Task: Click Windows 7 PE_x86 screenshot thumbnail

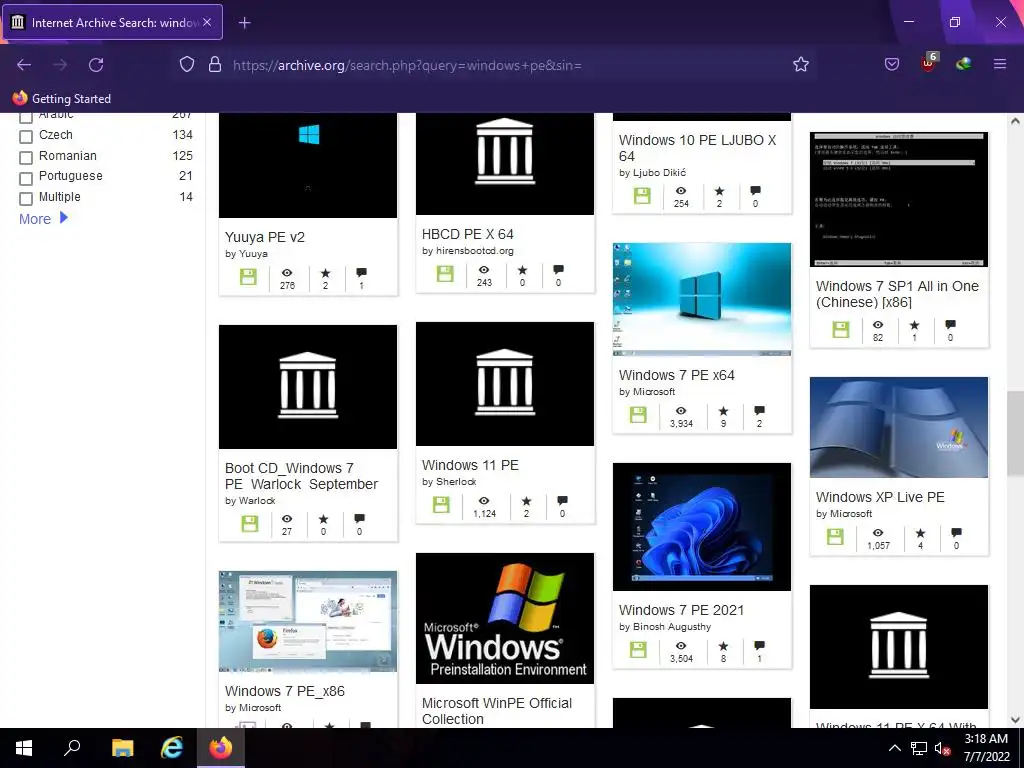Action: pyautogui.click(x=308, y=622)
